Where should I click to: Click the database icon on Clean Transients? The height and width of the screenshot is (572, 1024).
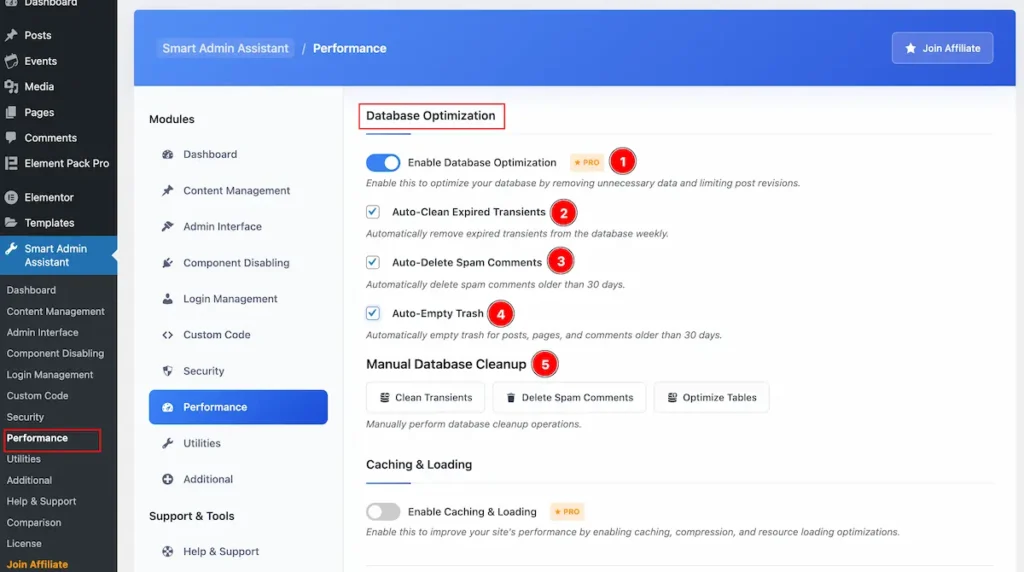point(385,398)
